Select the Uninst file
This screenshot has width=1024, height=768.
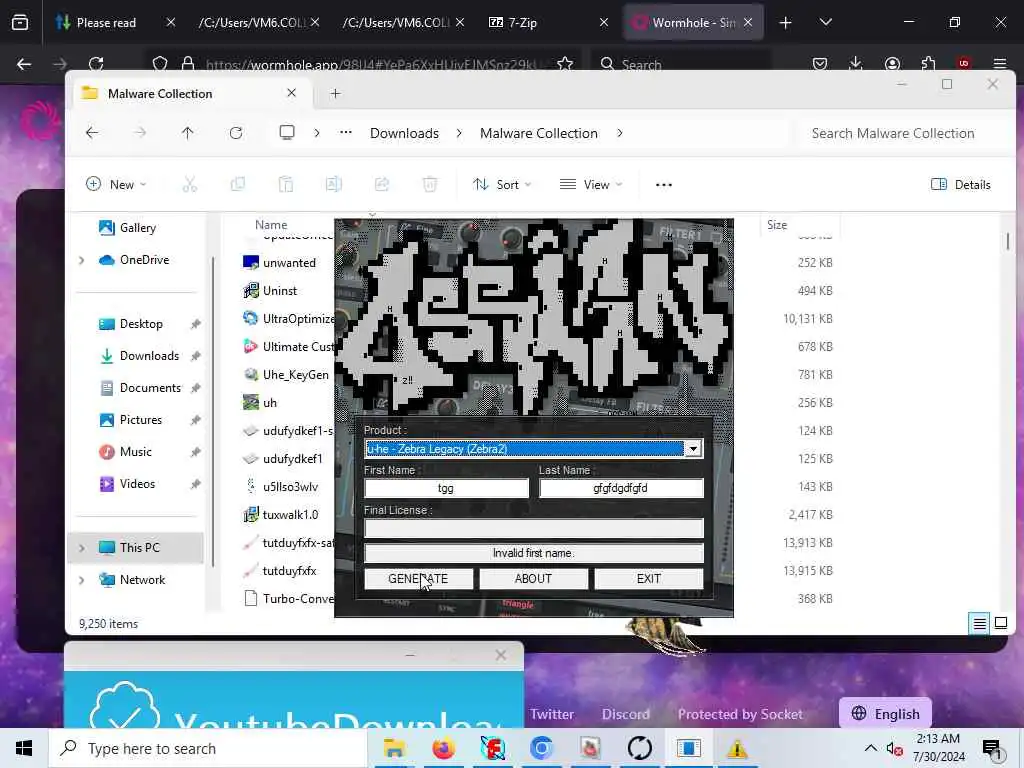(x=280, y=291)
